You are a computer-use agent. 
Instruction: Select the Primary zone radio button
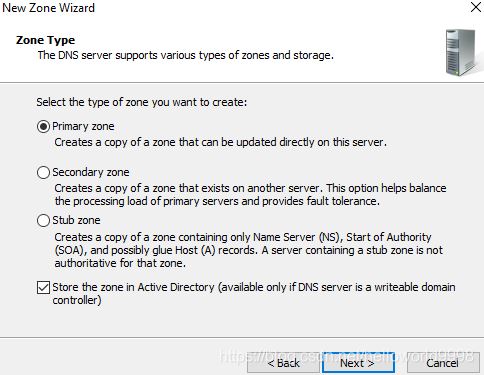click(43, 127)
